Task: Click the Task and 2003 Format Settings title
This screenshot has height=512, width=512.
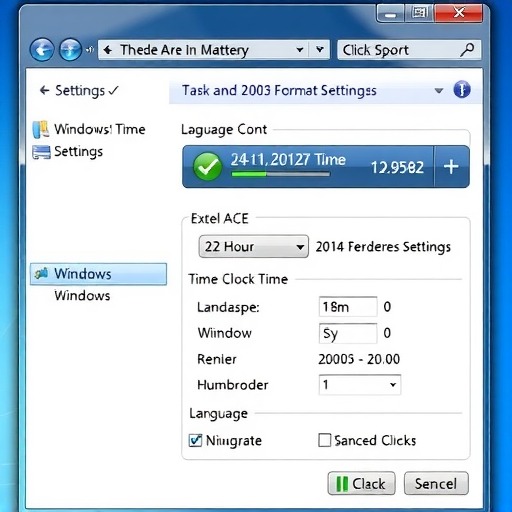Action: coord(279,90)
